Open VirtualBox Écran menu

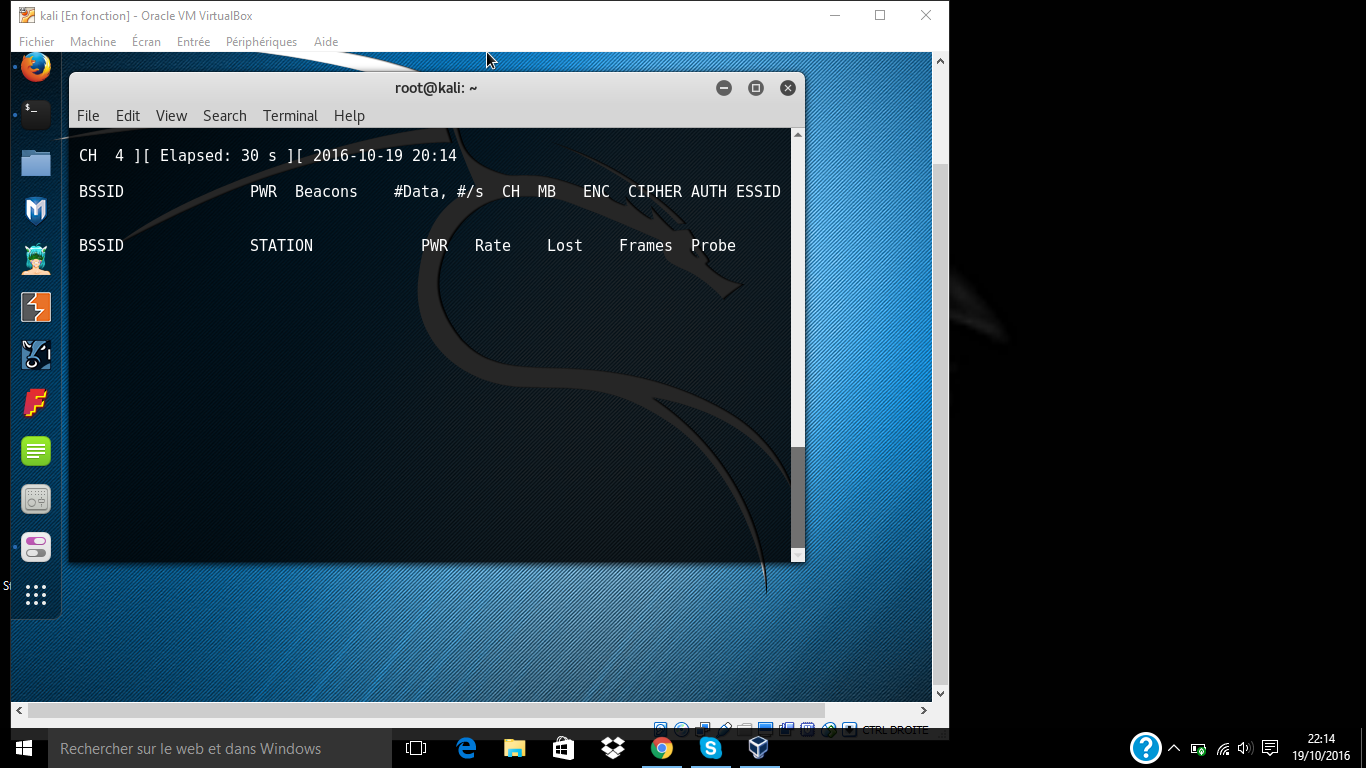pos(146,42)
